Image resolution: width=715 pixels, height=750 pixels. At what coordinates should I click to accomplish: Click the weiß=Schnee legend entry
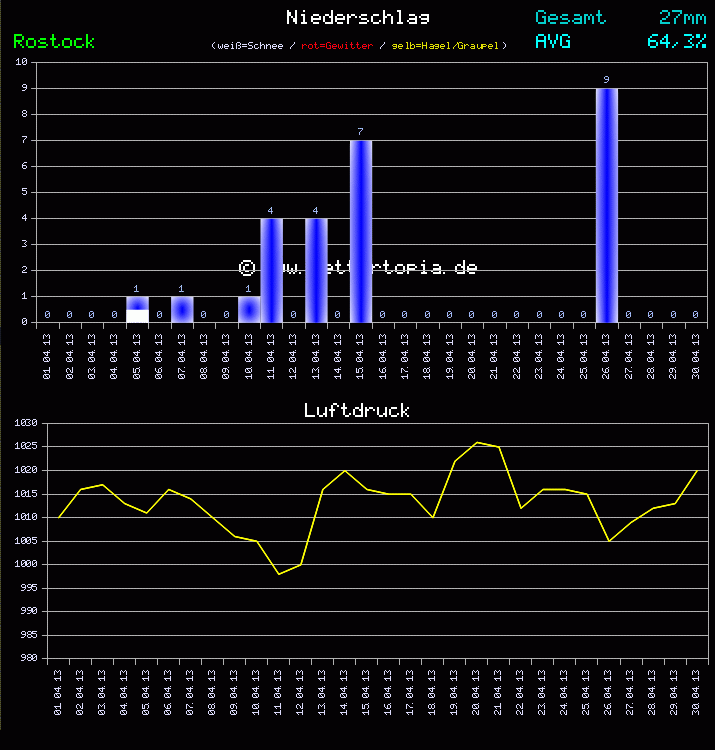250,46
